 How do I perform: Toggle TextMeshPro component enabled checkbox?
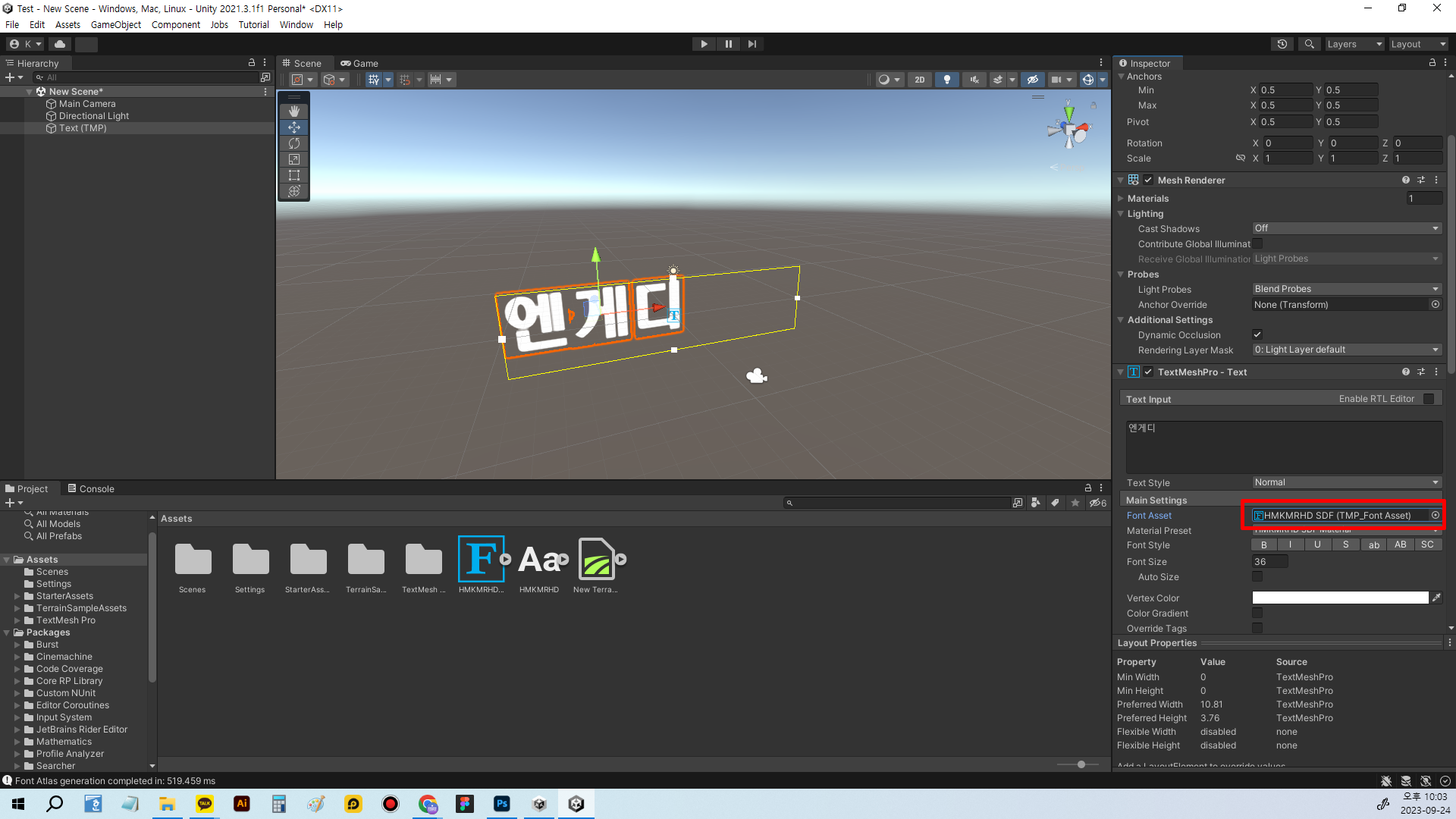pos(1148,372)
